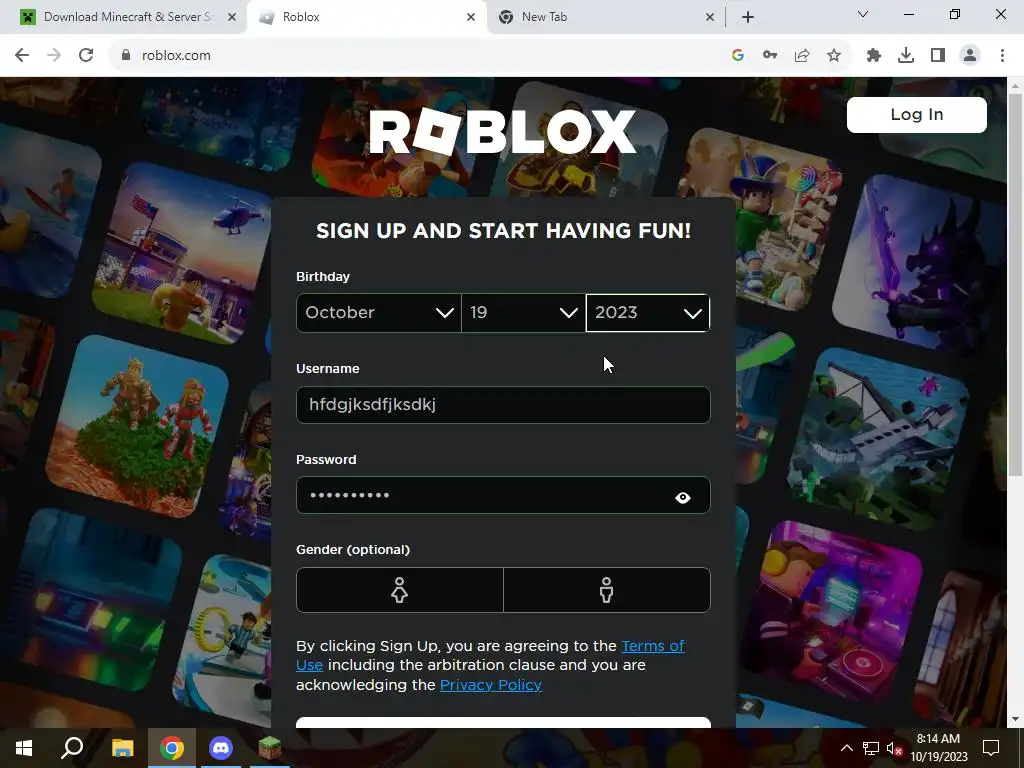This screenshot has width=1024, height=768.
Task: Open Discord from the taskbar
Action: pyautogui.click(x=221, y=748)
